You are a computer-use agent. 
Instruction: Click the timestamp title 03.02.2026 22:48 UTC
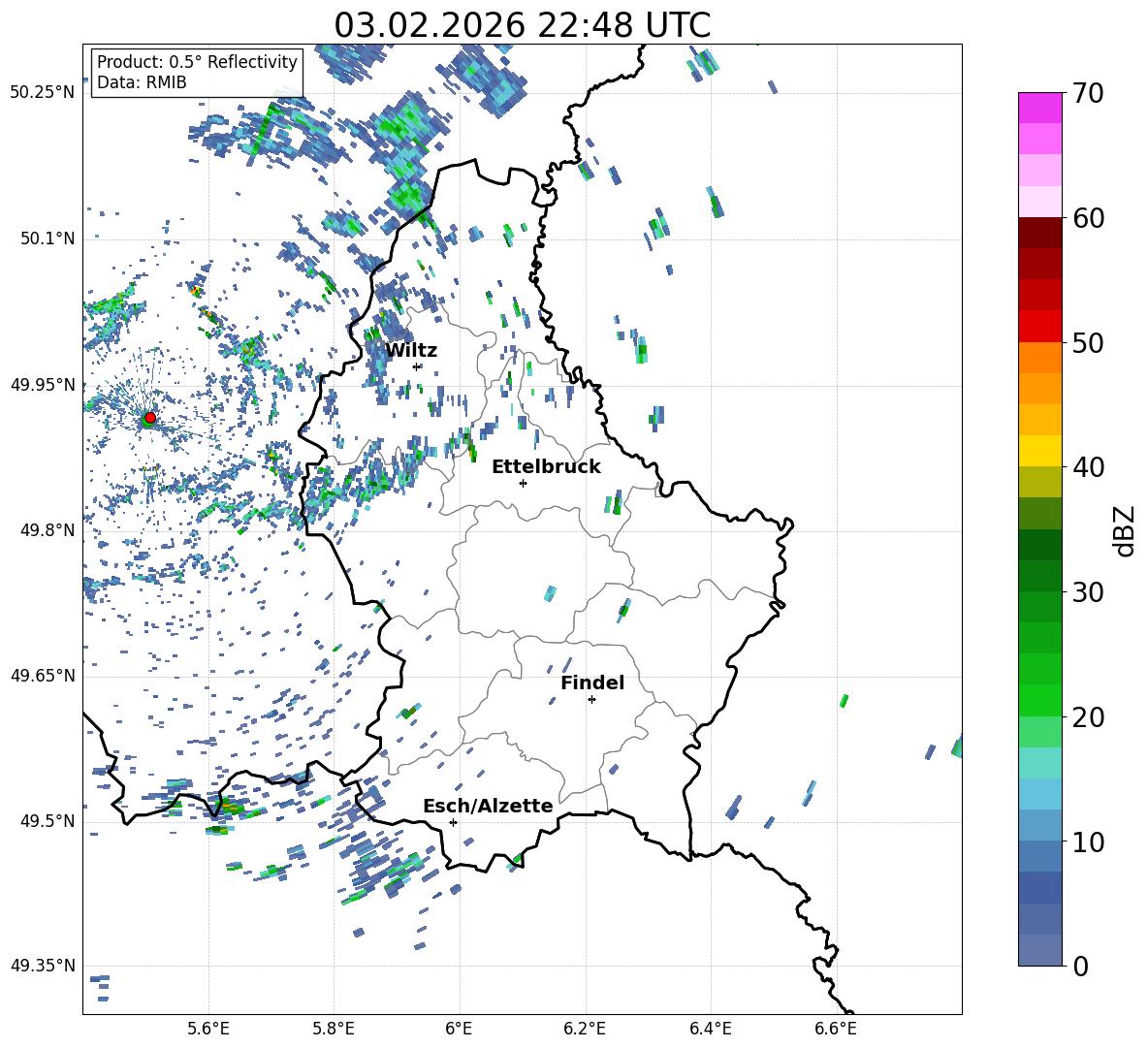522,25
